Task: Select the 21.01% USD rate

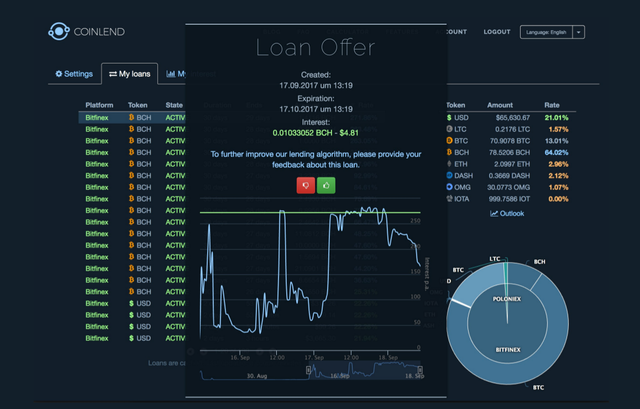Action: (x=556, y=118)
